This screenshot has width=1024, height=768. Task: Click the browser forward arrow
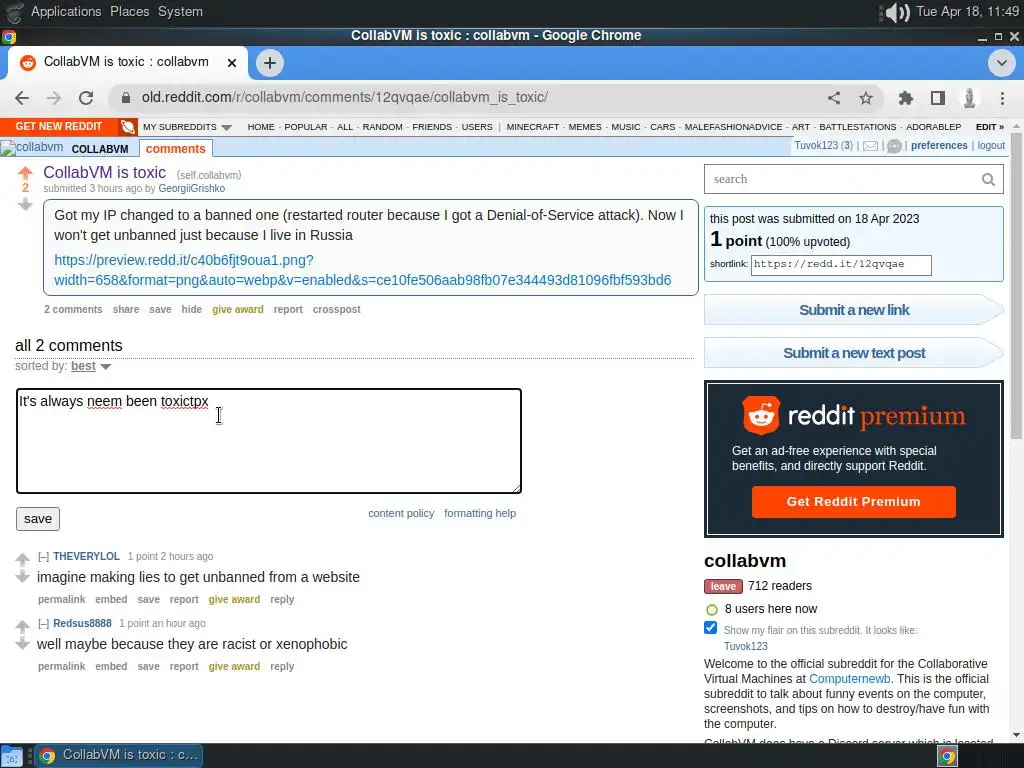54,98
